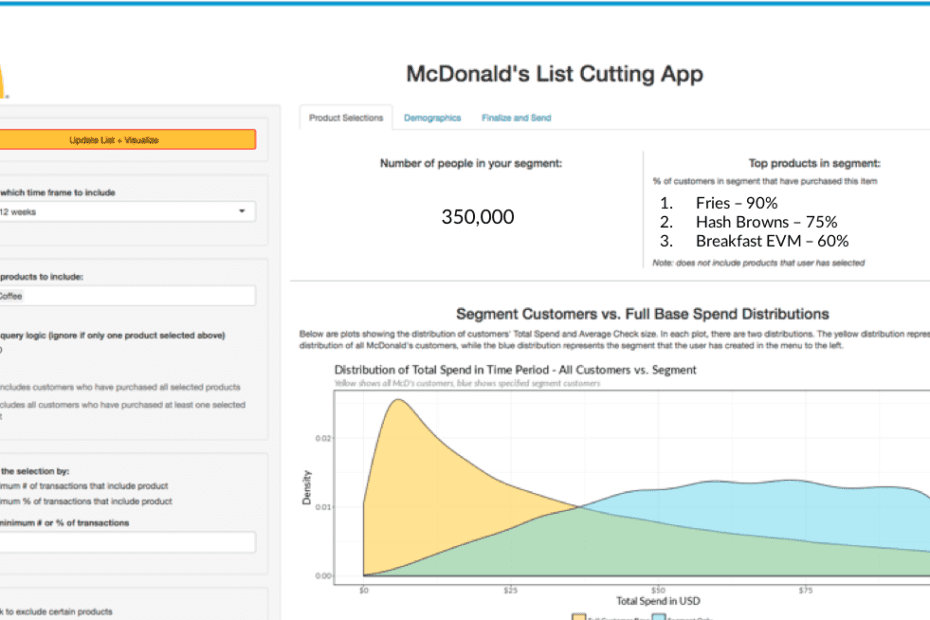Image resolution: width=930 pixels, height=620 pixels.
Task: Click the $25 x-axis tick label
Action: click(510, 590)
